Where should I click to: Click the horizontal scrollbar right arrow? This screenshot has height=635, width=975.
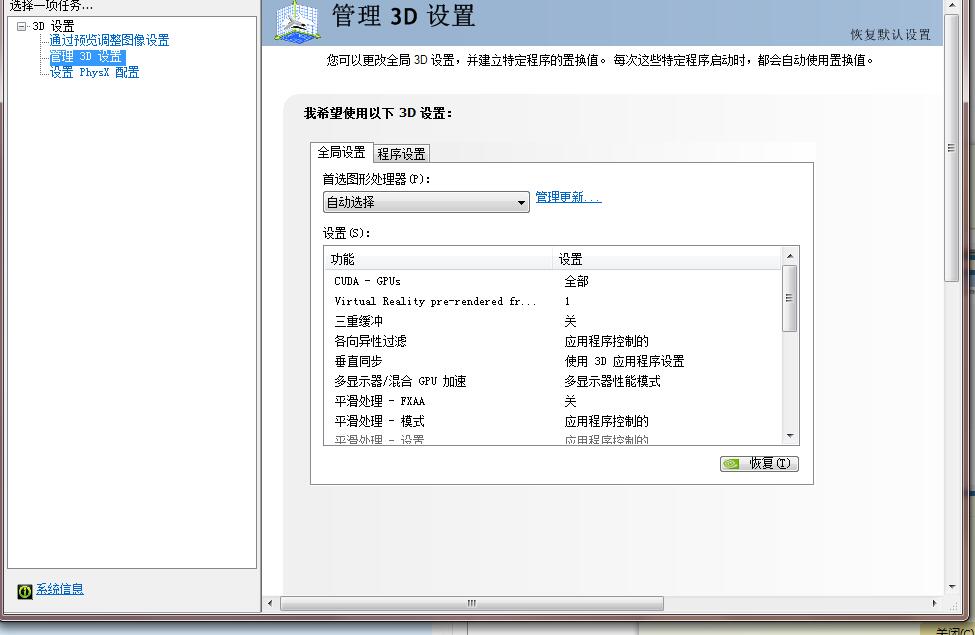[x=935, y=603]
